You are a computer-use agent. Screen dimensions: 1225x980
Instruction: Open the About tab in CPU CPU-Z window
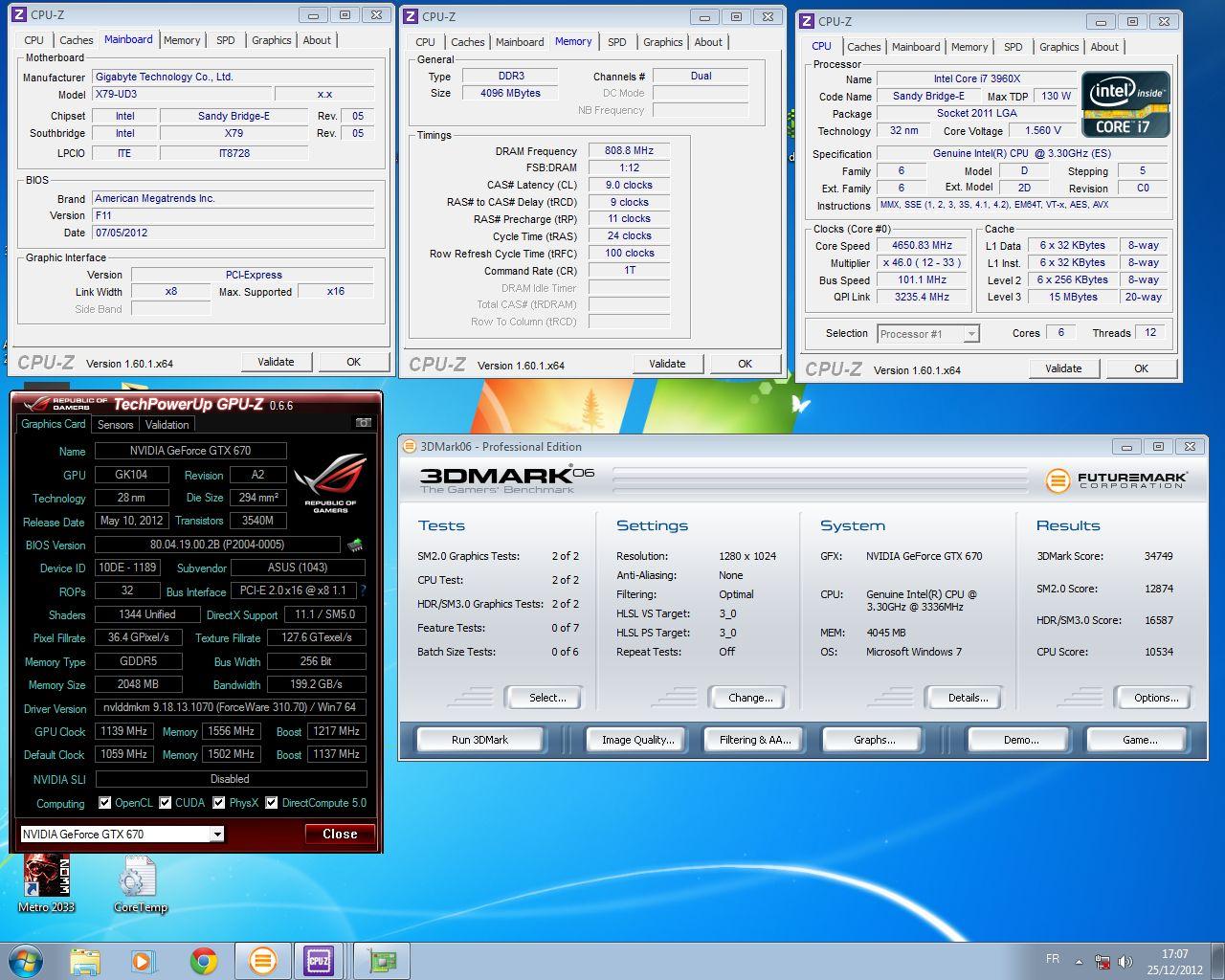pos(1104,47)
